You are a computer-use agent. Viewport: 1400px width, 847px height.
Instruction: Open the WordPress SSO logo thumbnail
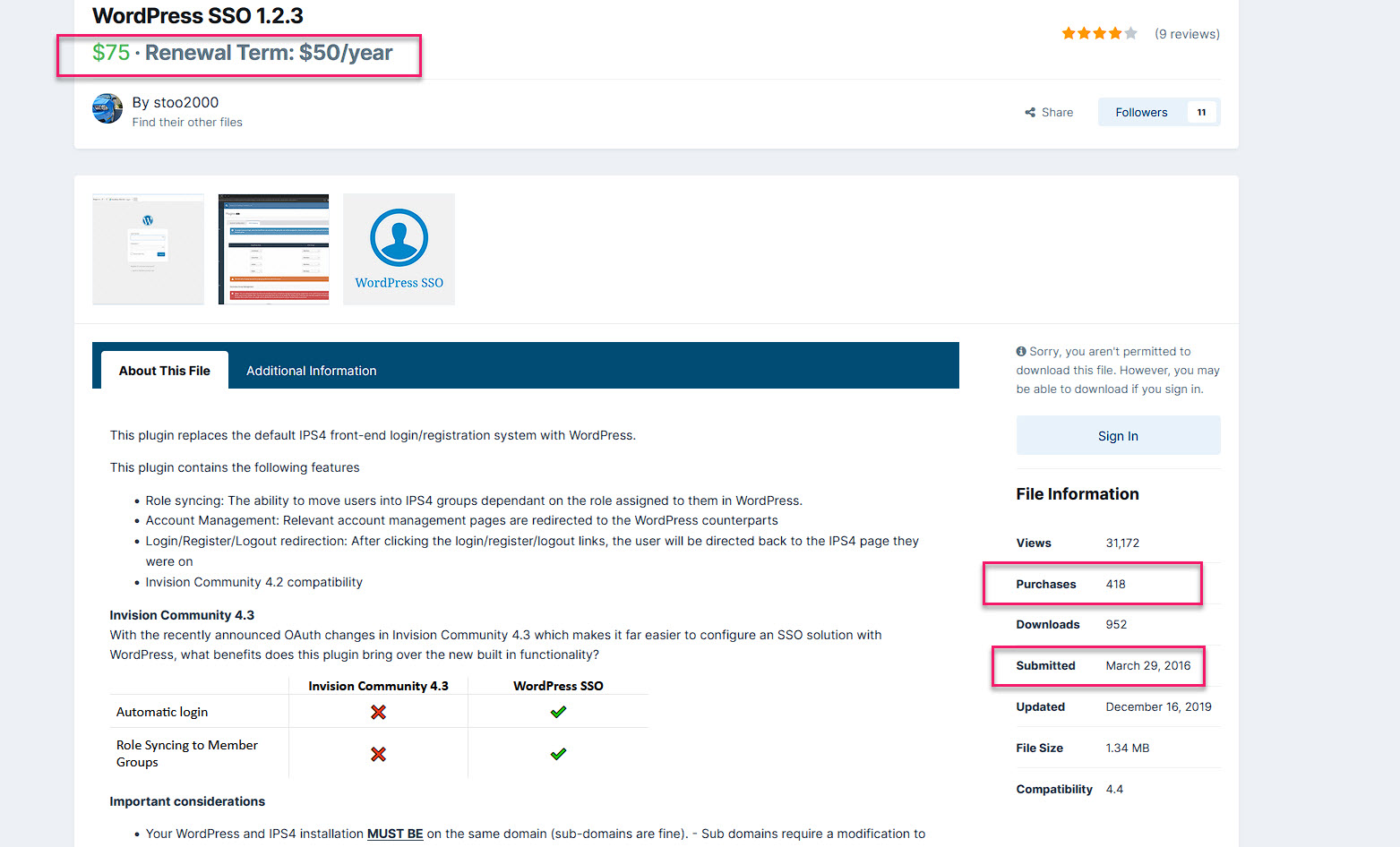(x=399, y=249)
